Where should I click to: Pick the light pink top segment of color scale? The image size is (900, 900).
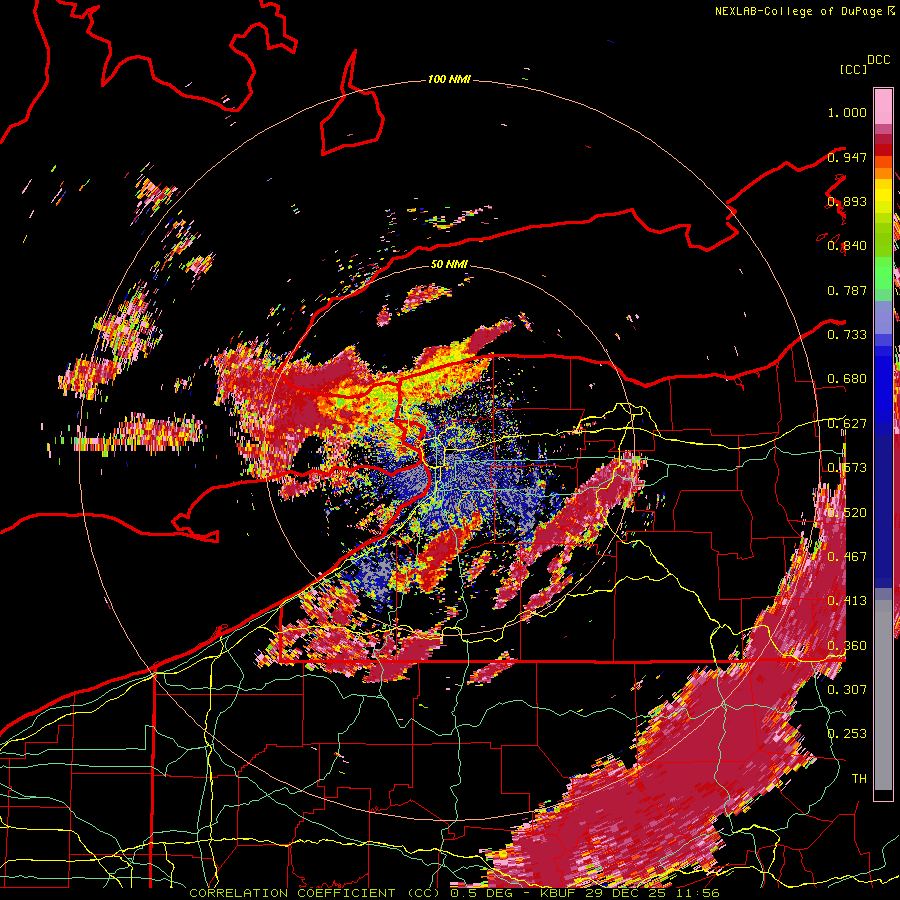(883, 107)
